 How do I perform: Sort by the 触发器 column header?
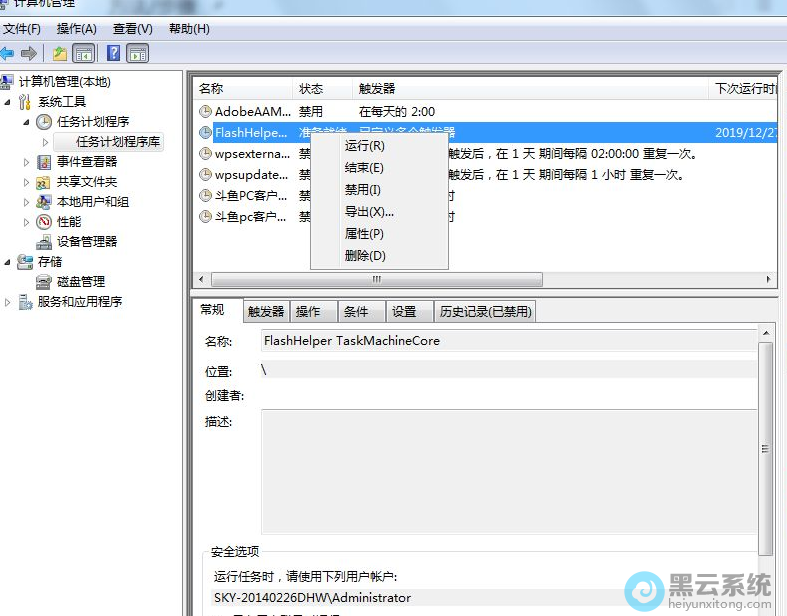coord(531,89)
